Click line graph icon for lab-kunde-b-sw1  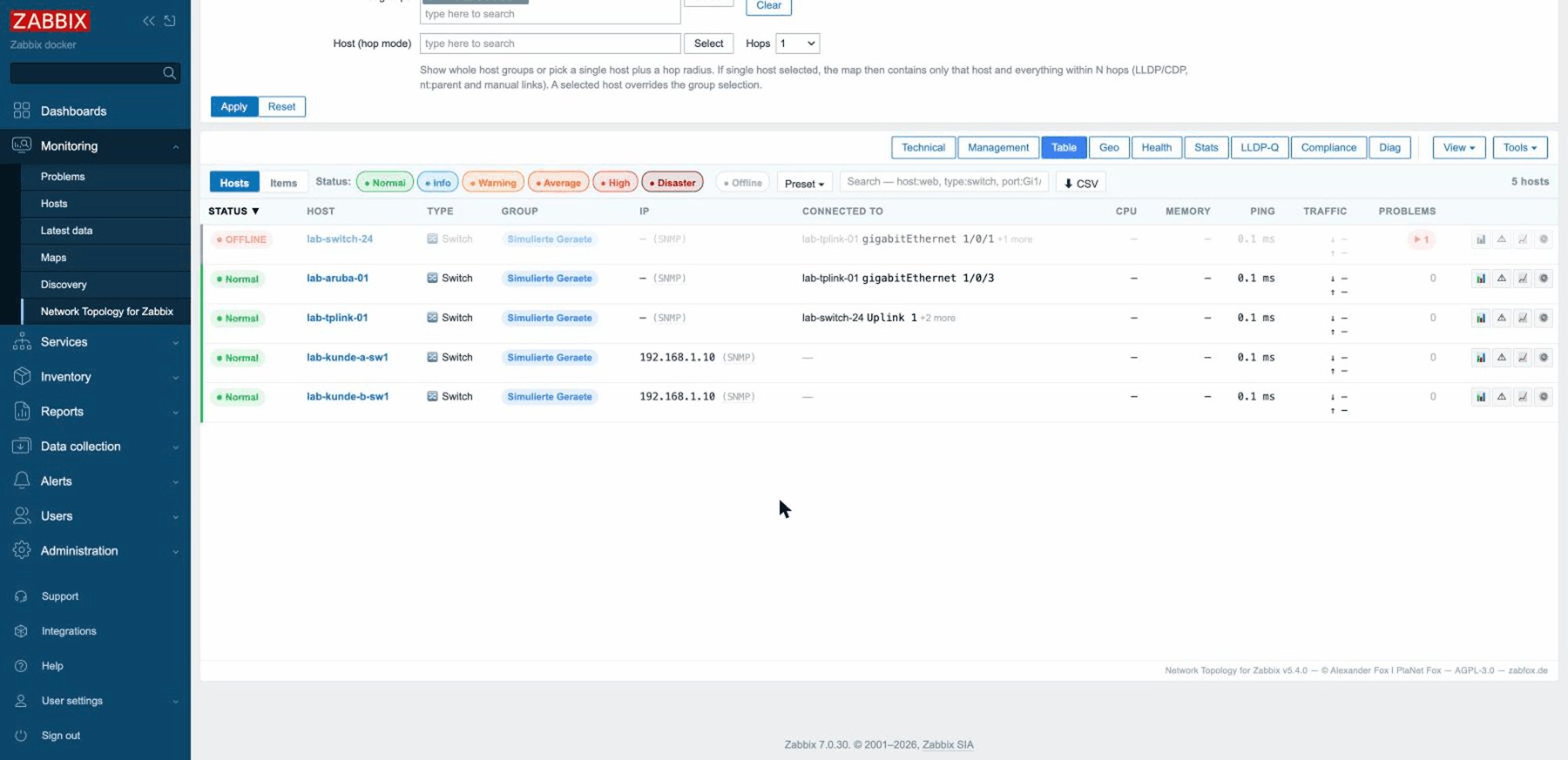1523,397
